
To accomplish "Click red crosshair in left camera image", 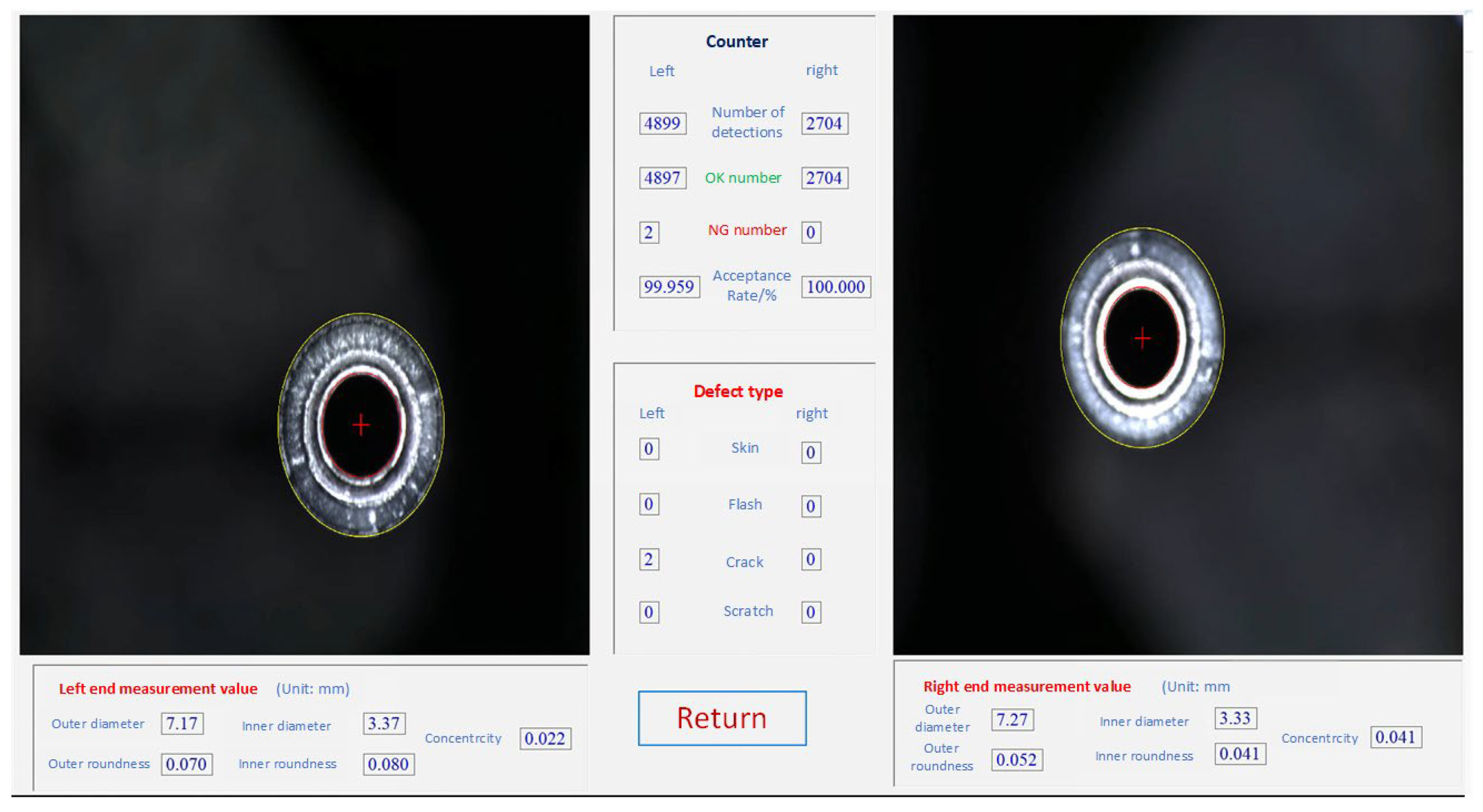I will 361,425.
